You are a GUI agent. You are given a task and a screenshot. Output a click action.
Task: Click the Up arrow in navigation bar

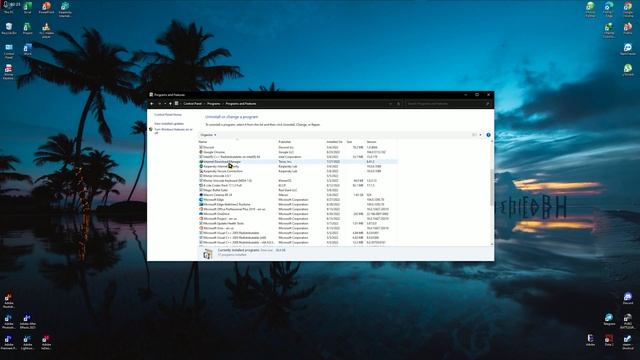[171, 104]
